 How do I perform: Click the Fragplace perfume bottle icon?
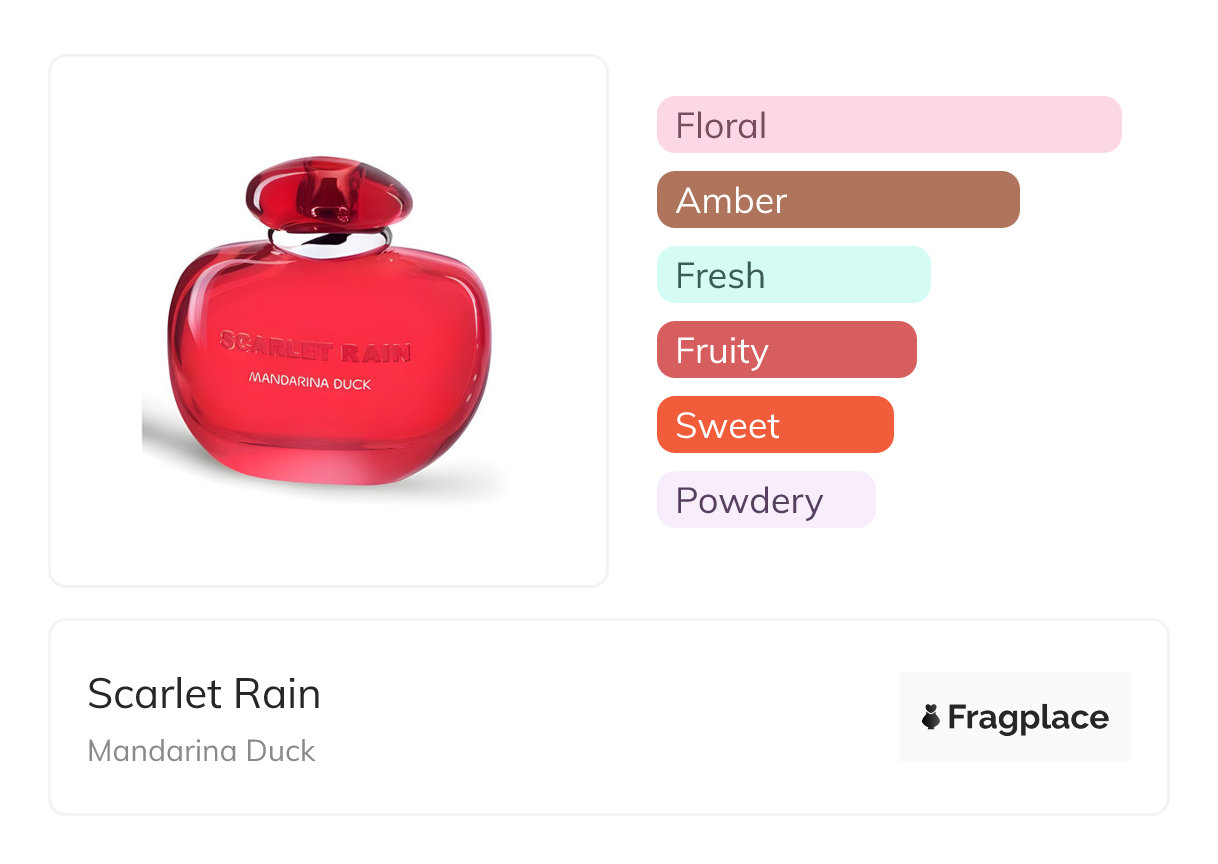coord(931,717)
